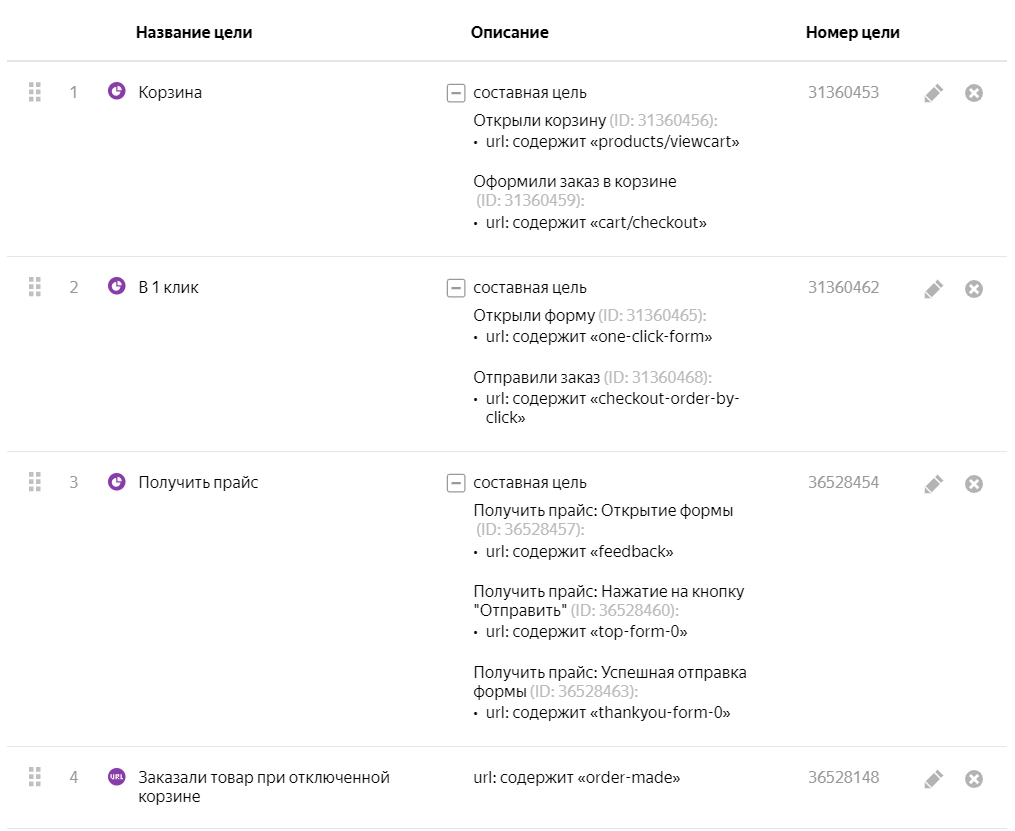Screen dimensions: 1015x831
Task: Click the «Номер цели» column header
Action: tap(852, 32)
